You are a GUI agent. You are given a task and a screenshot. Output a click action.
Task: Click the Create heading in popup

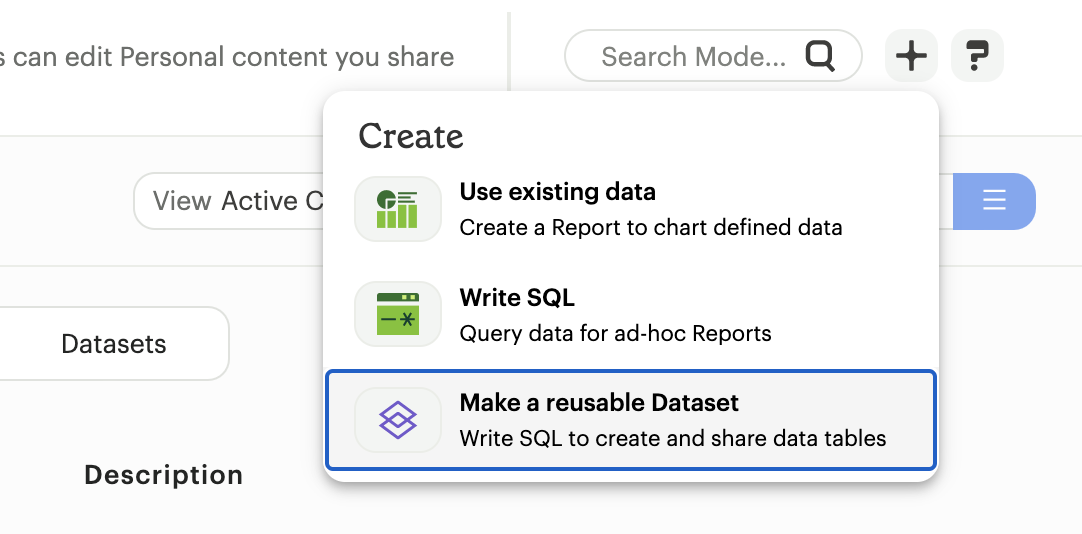coord(411,136)
